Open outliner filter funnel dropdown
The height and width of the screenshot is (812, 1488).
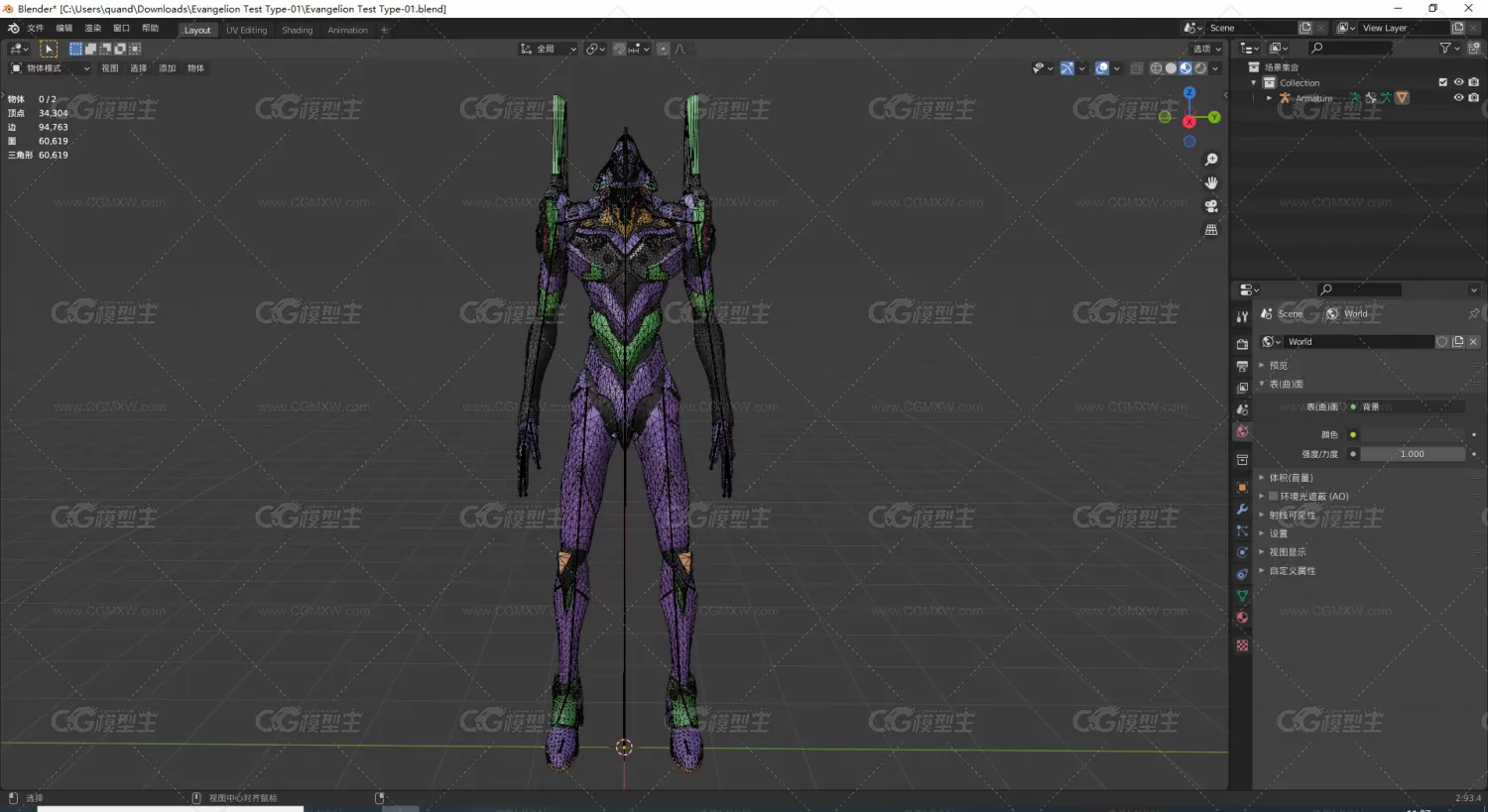point(1449,48)
